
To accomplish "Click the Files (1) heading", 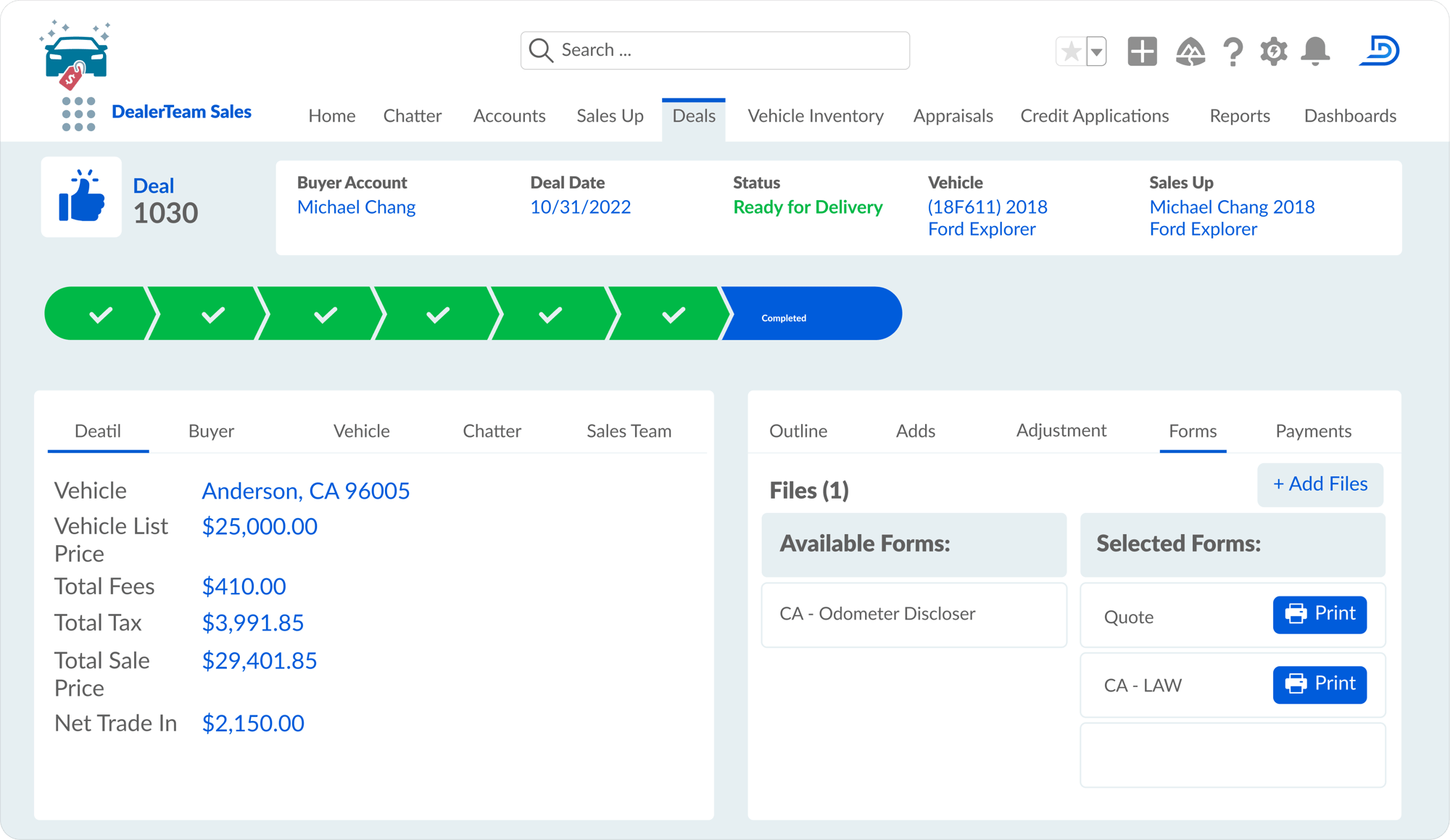I will tap(808, 491).
